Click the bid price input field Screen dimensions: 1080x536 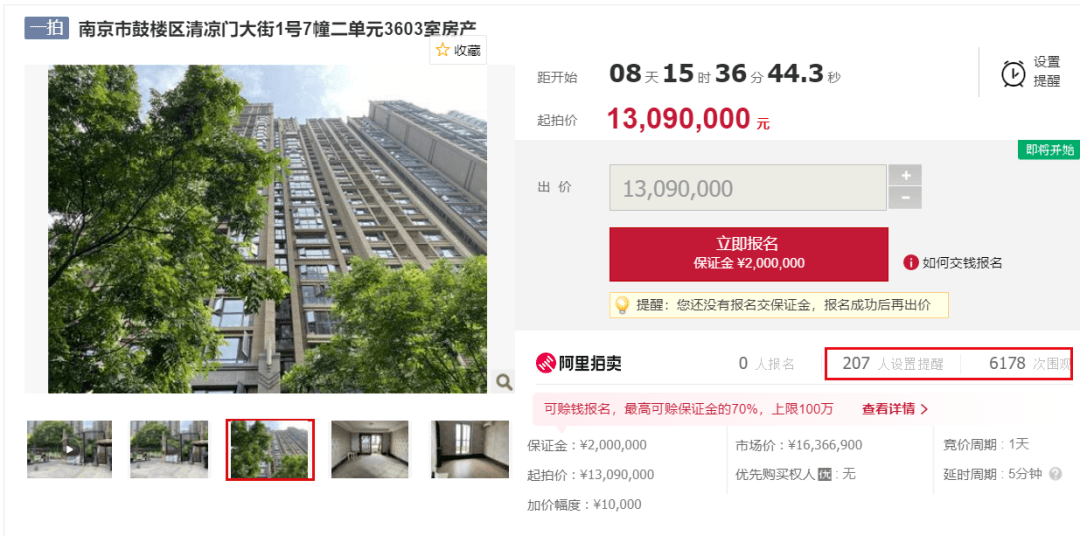[x=748, y=187]
